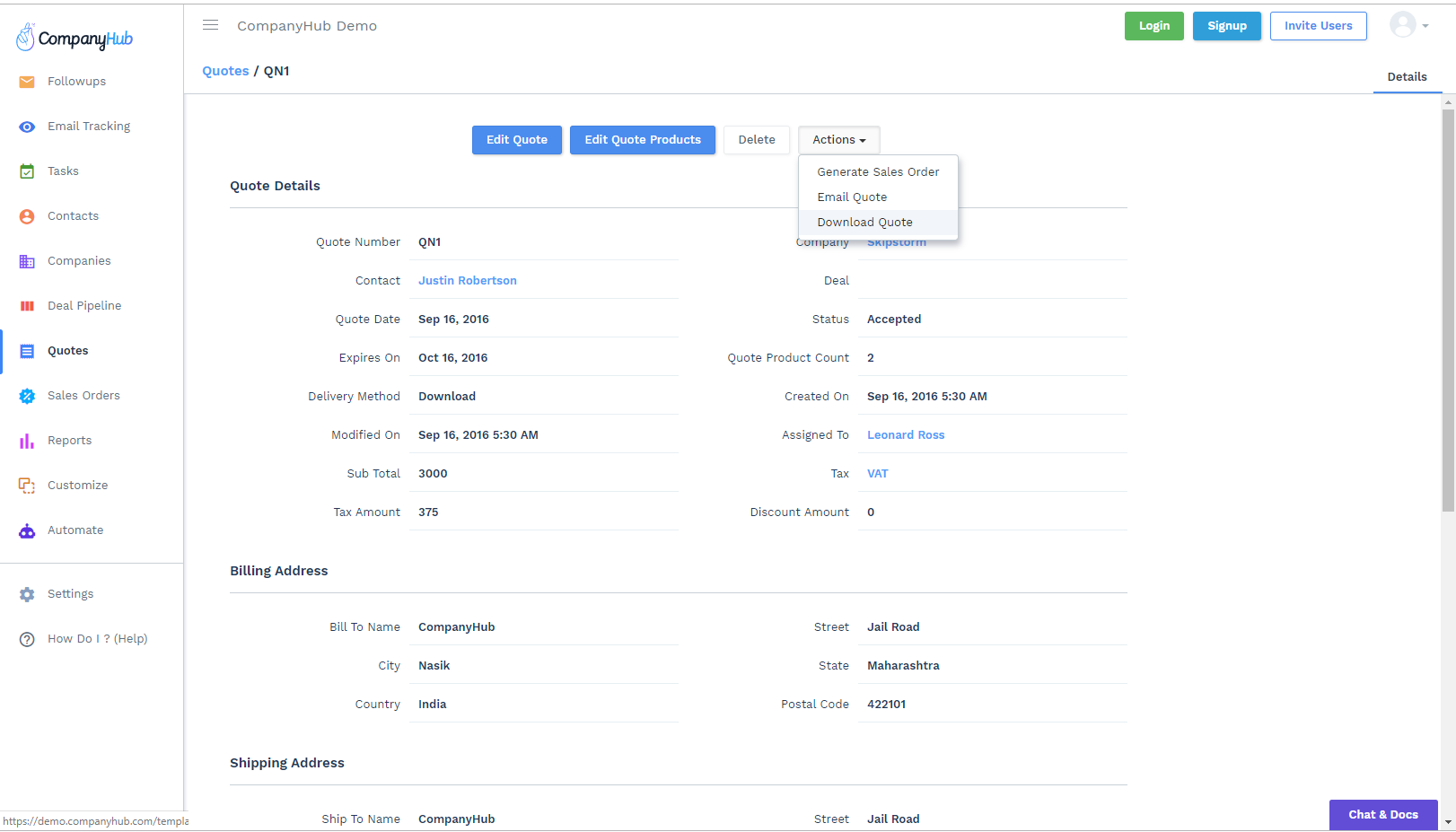1456x832 pixels.
Task: Click the scrollbar up arrow
Action: [1448, 101]
